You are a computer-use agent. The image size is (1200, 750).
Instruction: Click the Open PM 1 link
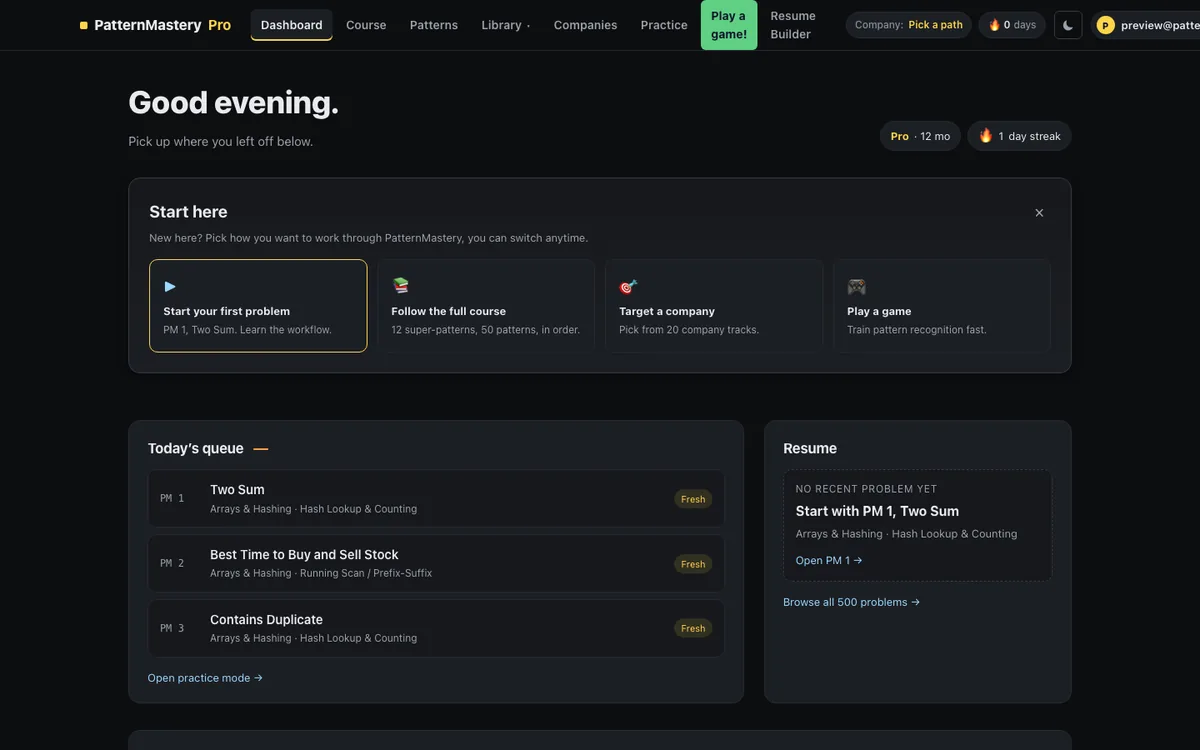coord(829,560)
